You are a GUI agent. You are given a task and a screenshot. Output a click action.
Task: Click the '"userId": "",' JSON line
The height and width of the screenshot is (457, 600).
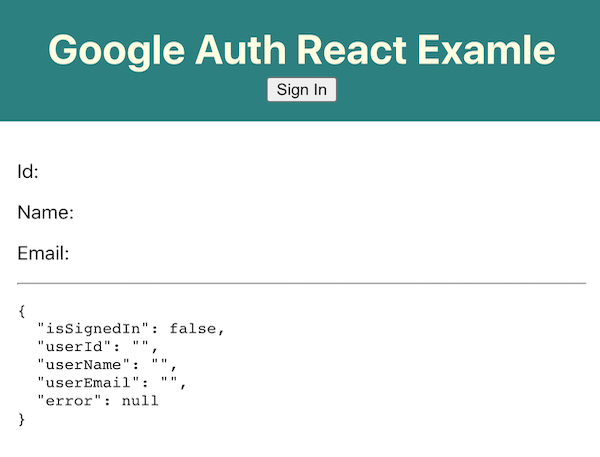(x=98, y=347)
